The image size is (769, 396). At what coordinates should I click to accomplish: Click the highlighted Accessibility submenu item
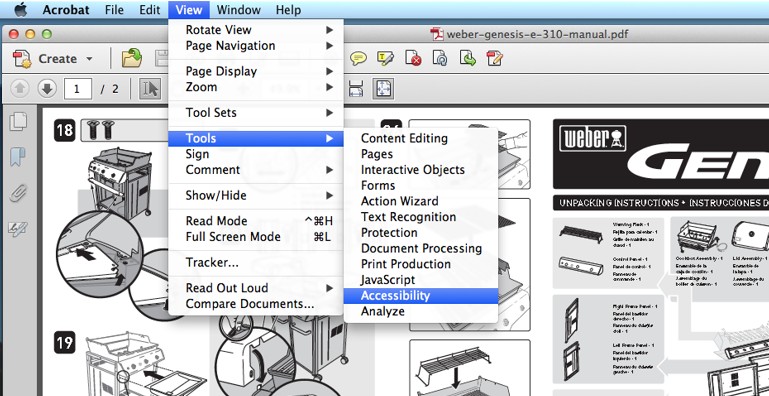tap(421, 295)
